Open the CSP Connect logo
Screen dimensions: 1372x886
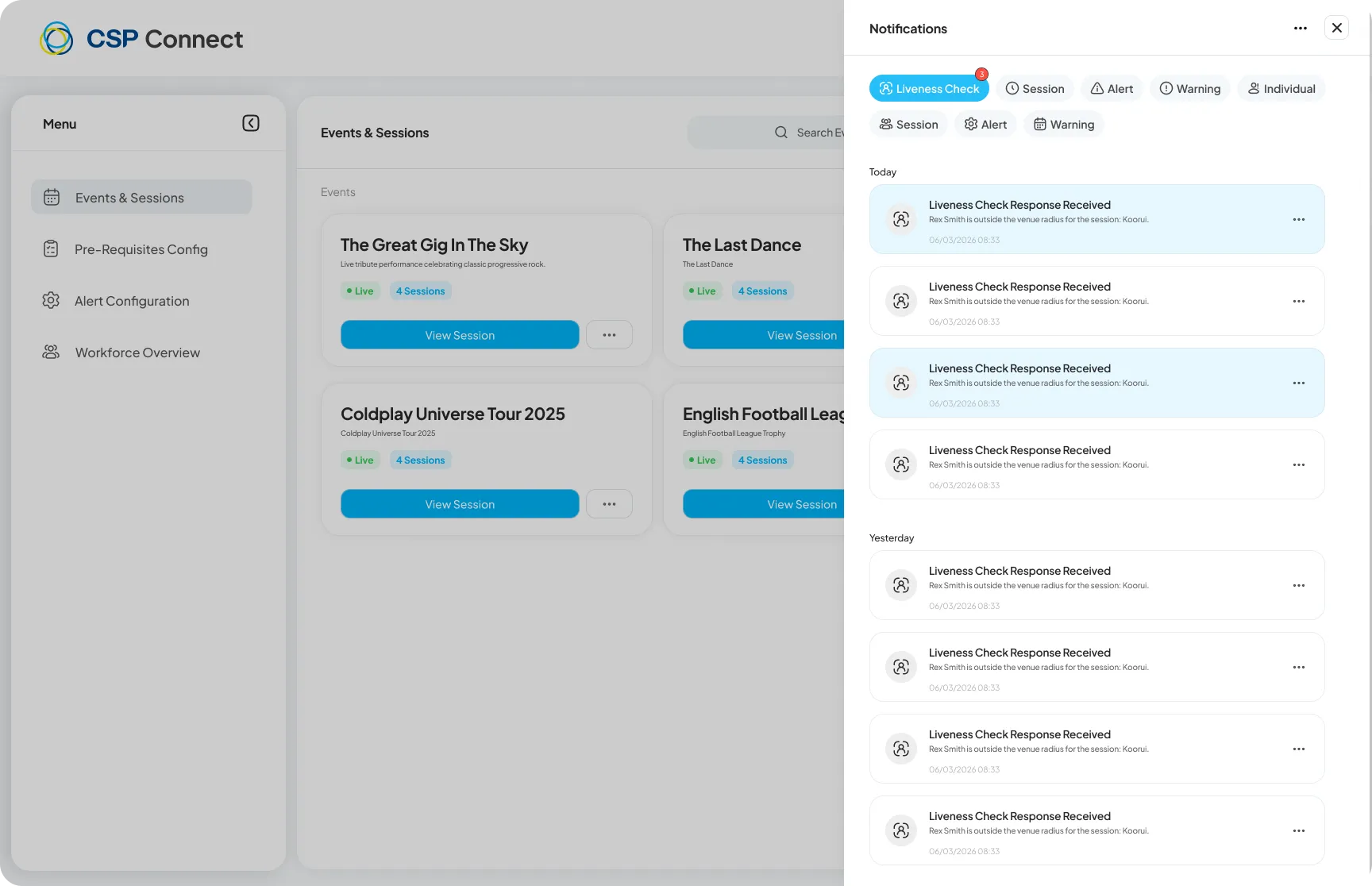141,38
